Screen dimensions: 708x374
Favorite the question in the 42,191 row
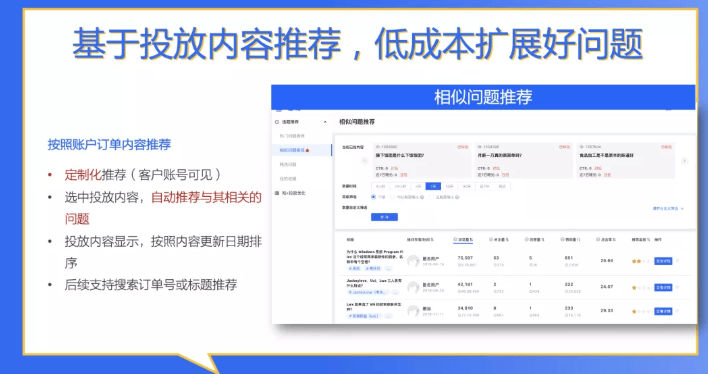pos(678,287)
